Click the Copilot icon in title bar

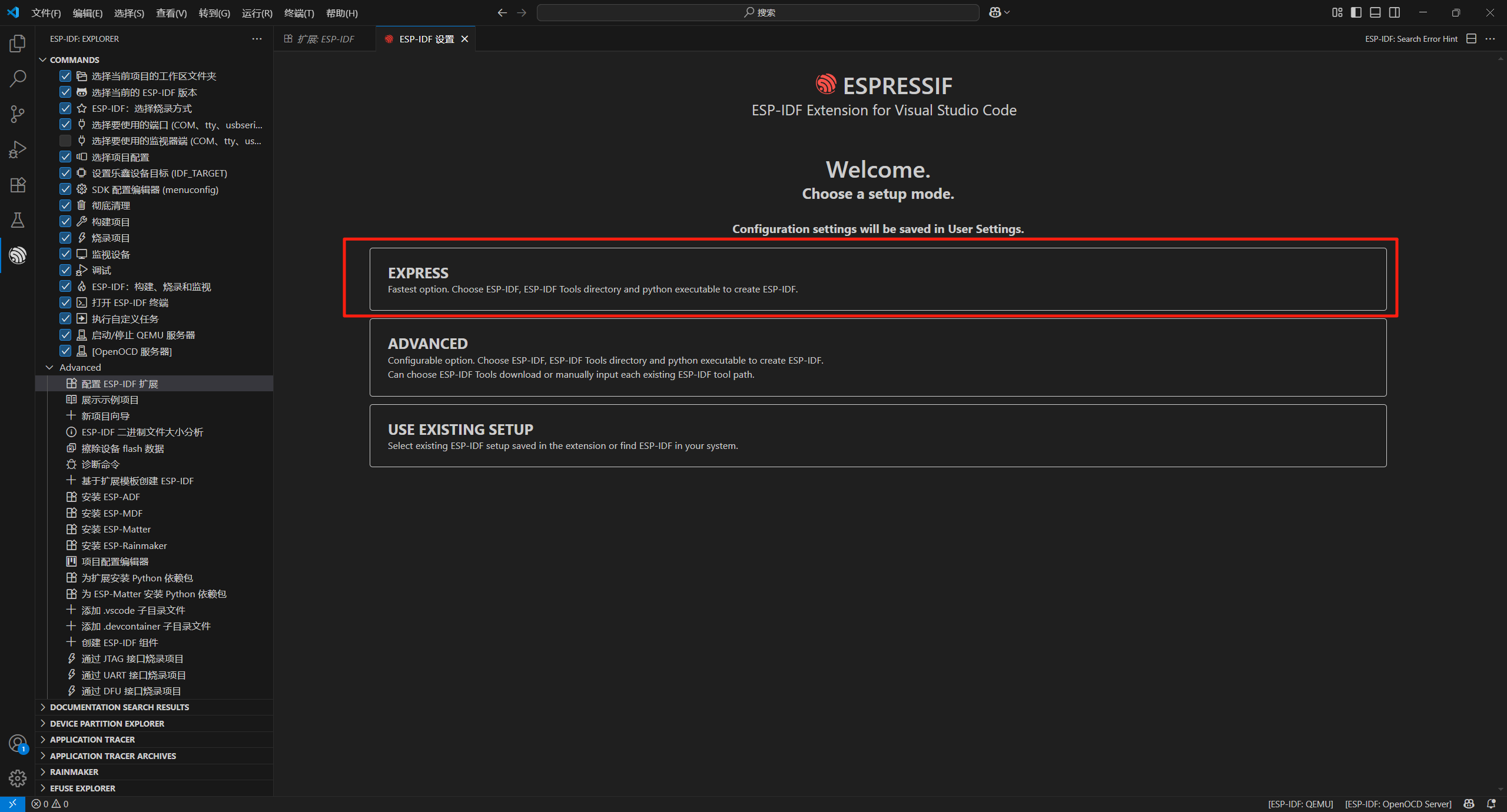coord(995,12)
